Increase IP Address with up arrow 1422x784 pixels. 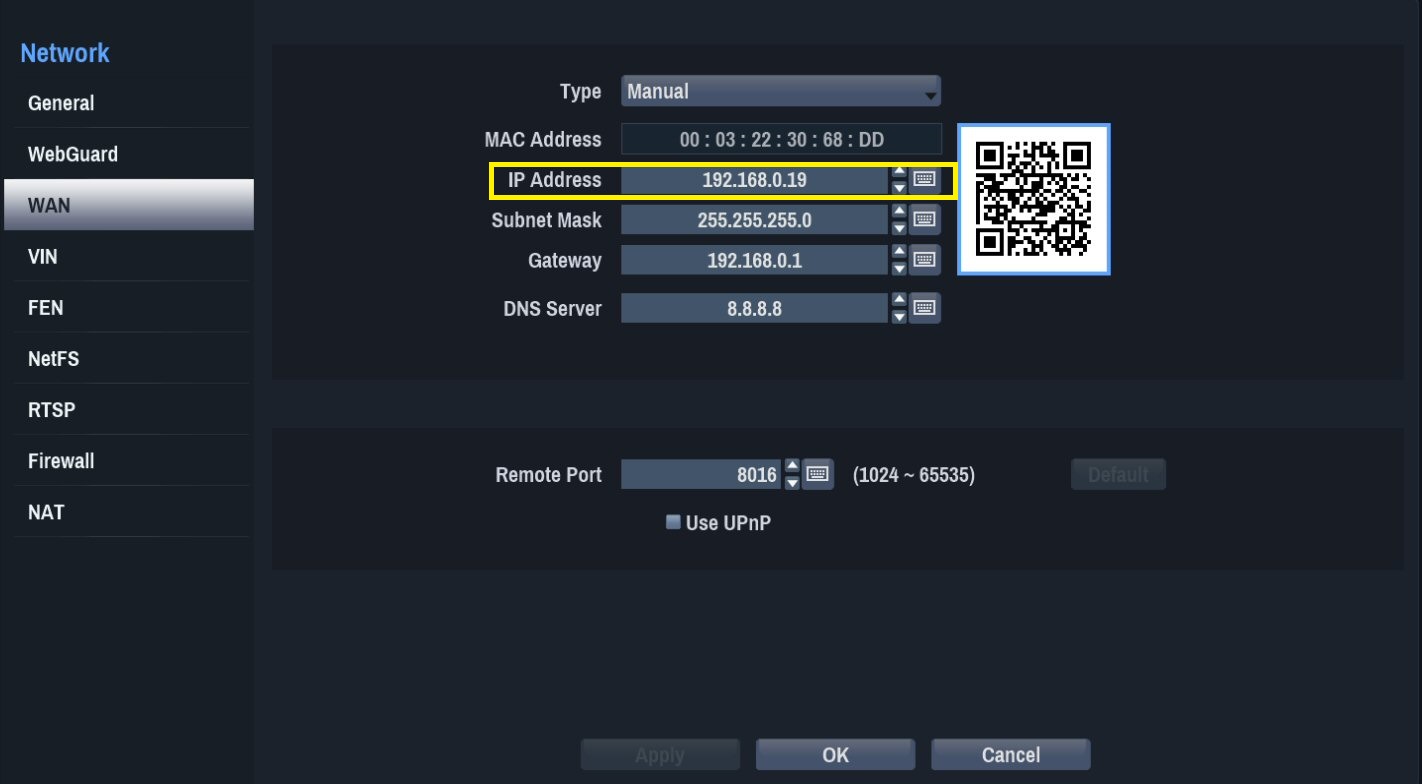click(899, 173)
